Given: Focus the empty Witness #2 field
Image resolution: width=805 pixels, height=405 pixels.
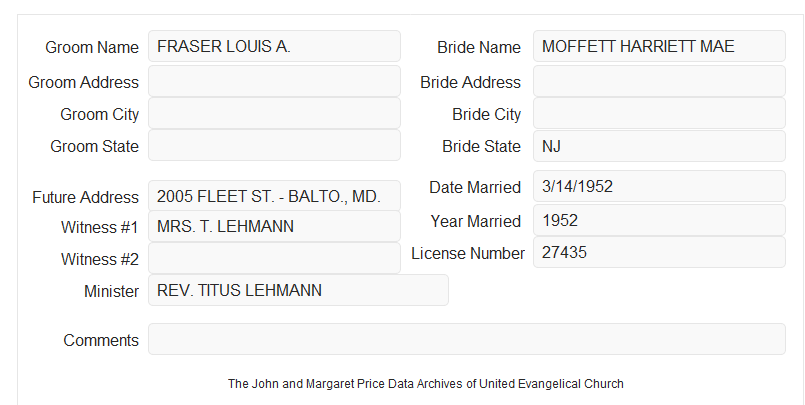Looking at the screenshot, I should (x=274, y=258).
